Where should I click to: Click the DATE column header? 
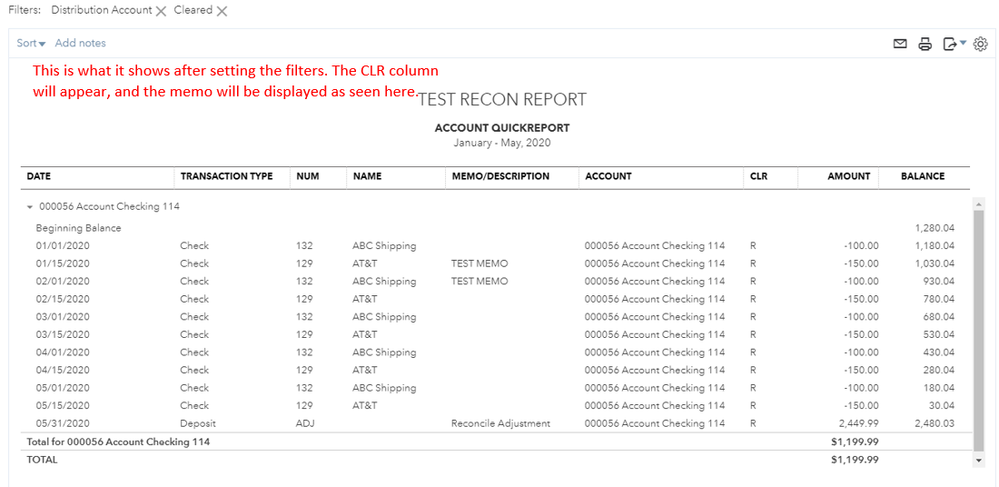click(x=39, y=176)
